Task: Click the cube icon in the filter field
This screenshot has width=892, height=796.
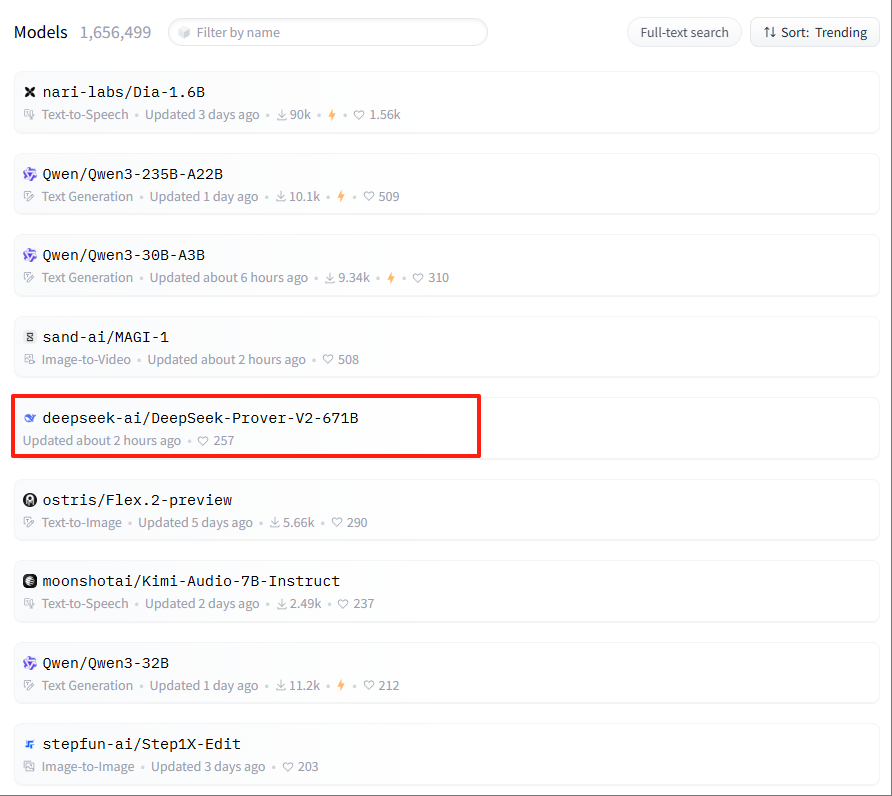Action: pyautogui.click(x=184, y=32)
